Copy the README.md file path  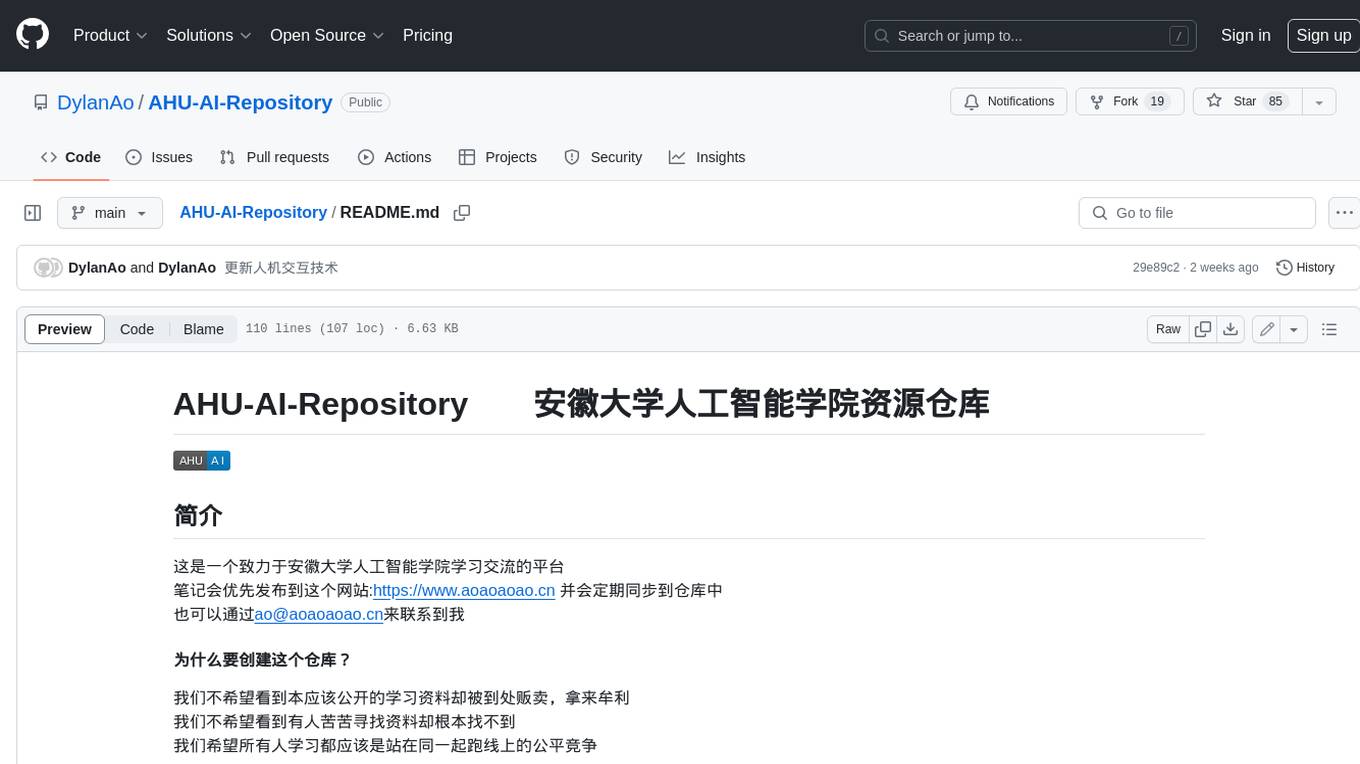462,213
